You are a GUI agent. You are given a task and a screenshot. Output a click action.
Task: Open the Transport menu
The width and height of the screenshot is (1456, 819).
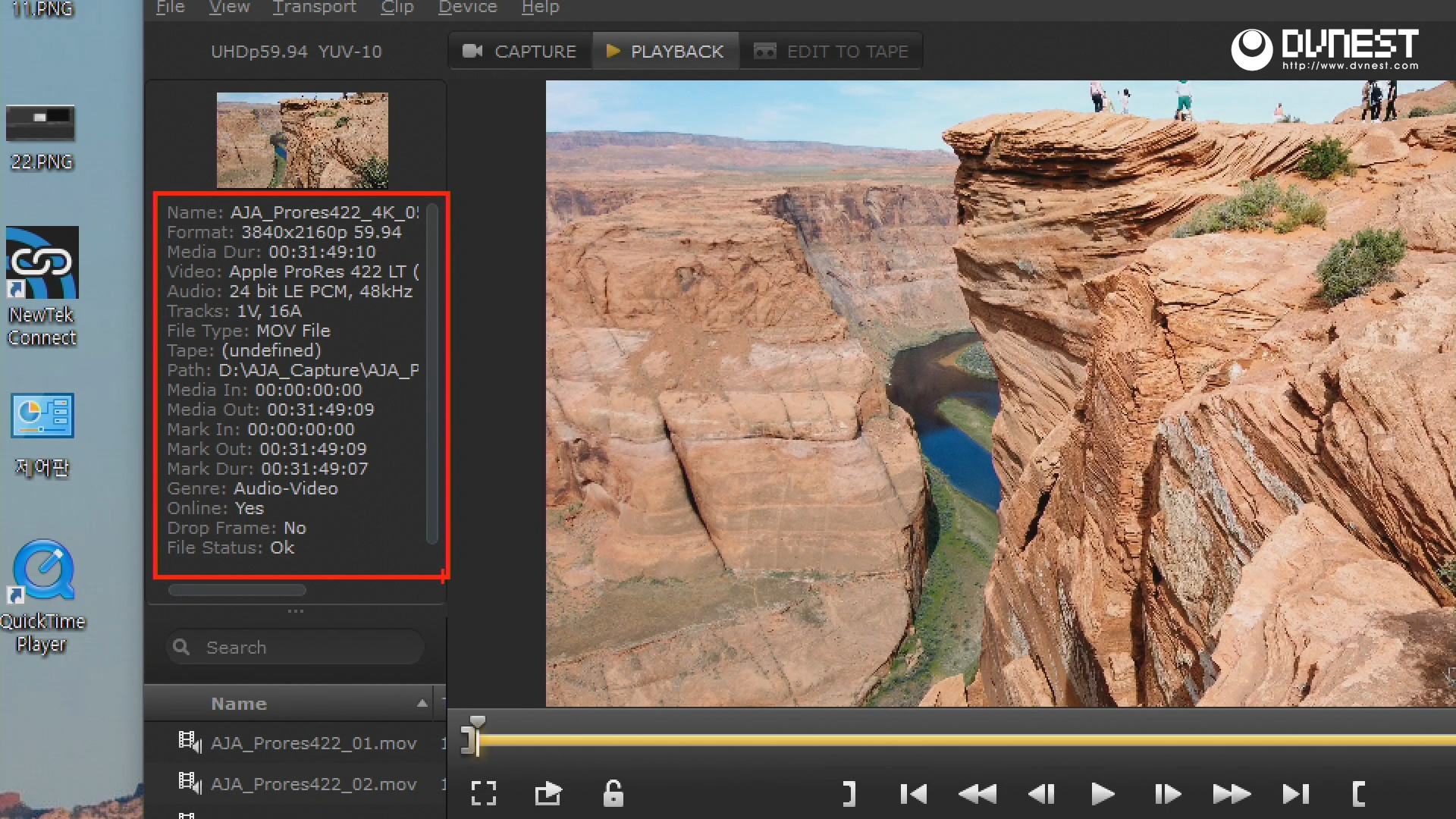(x=314, y=8)
